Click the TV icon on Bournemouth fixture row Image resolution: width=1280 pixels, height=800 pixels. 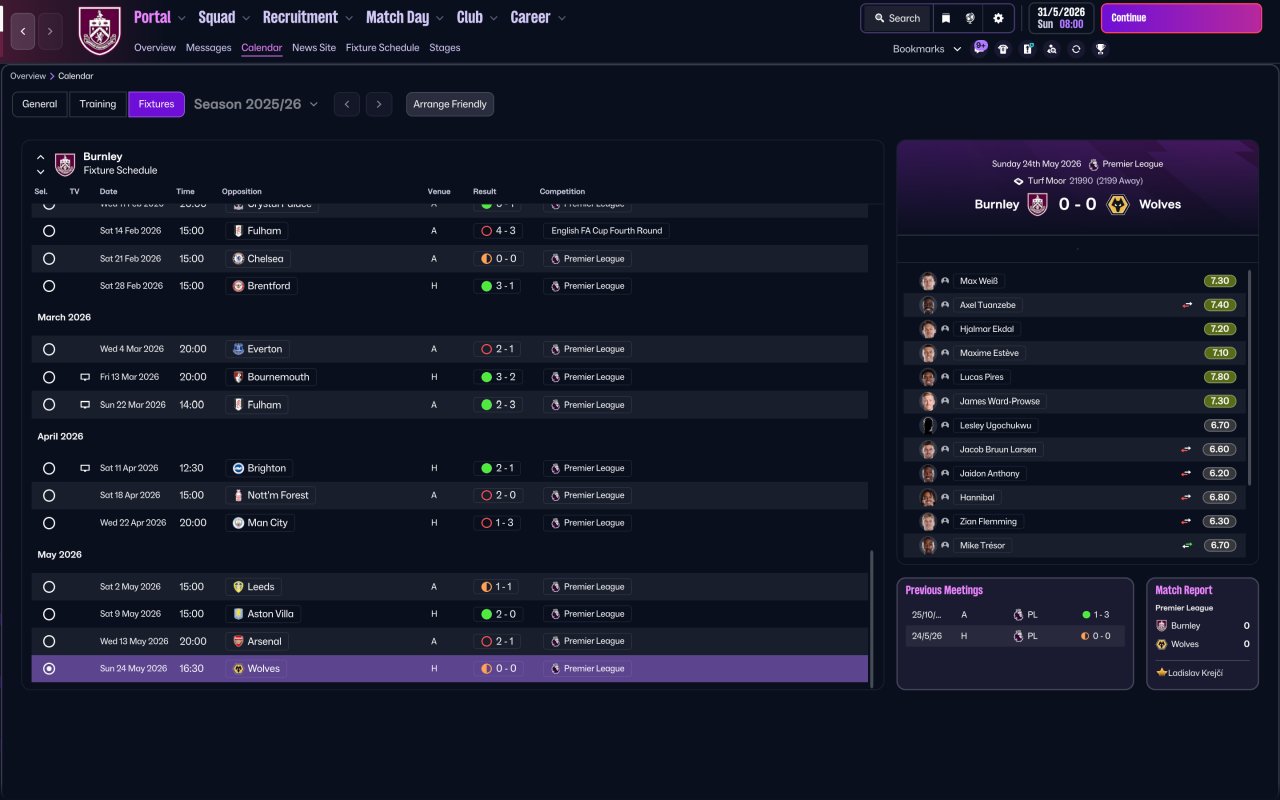point(85,377)
